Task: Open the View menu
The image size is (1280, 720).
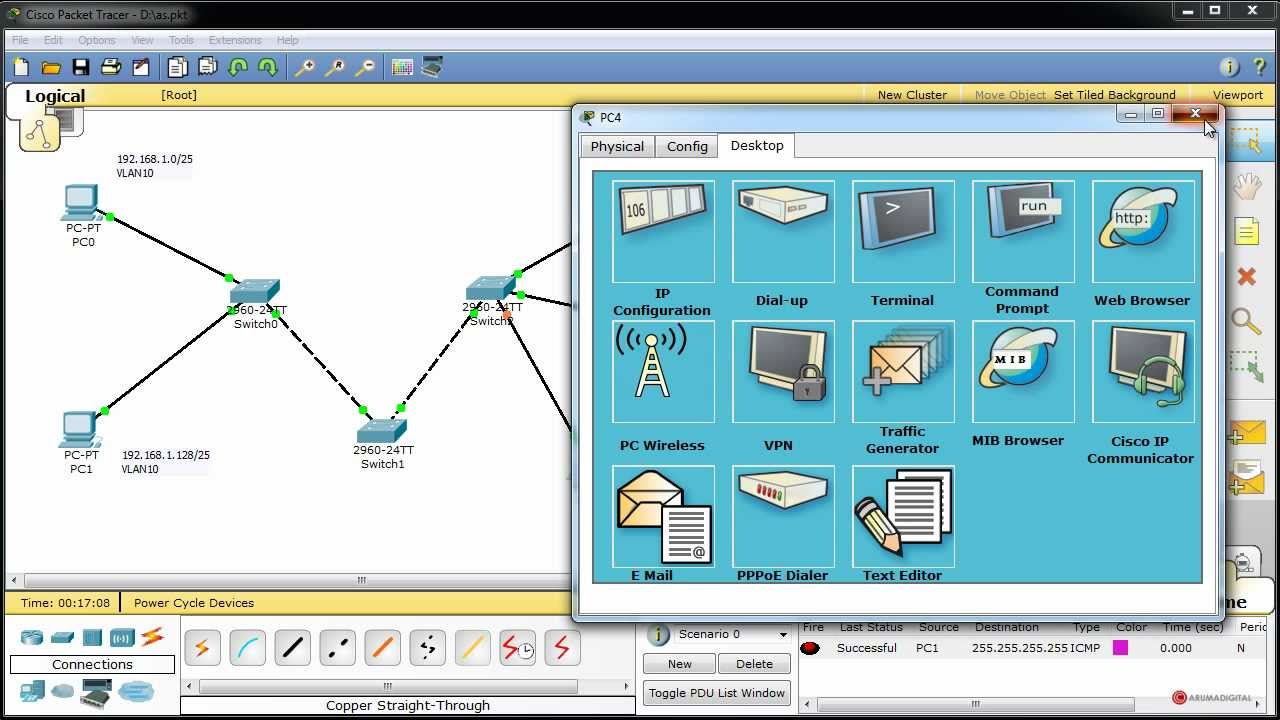Action: [142, 40]
